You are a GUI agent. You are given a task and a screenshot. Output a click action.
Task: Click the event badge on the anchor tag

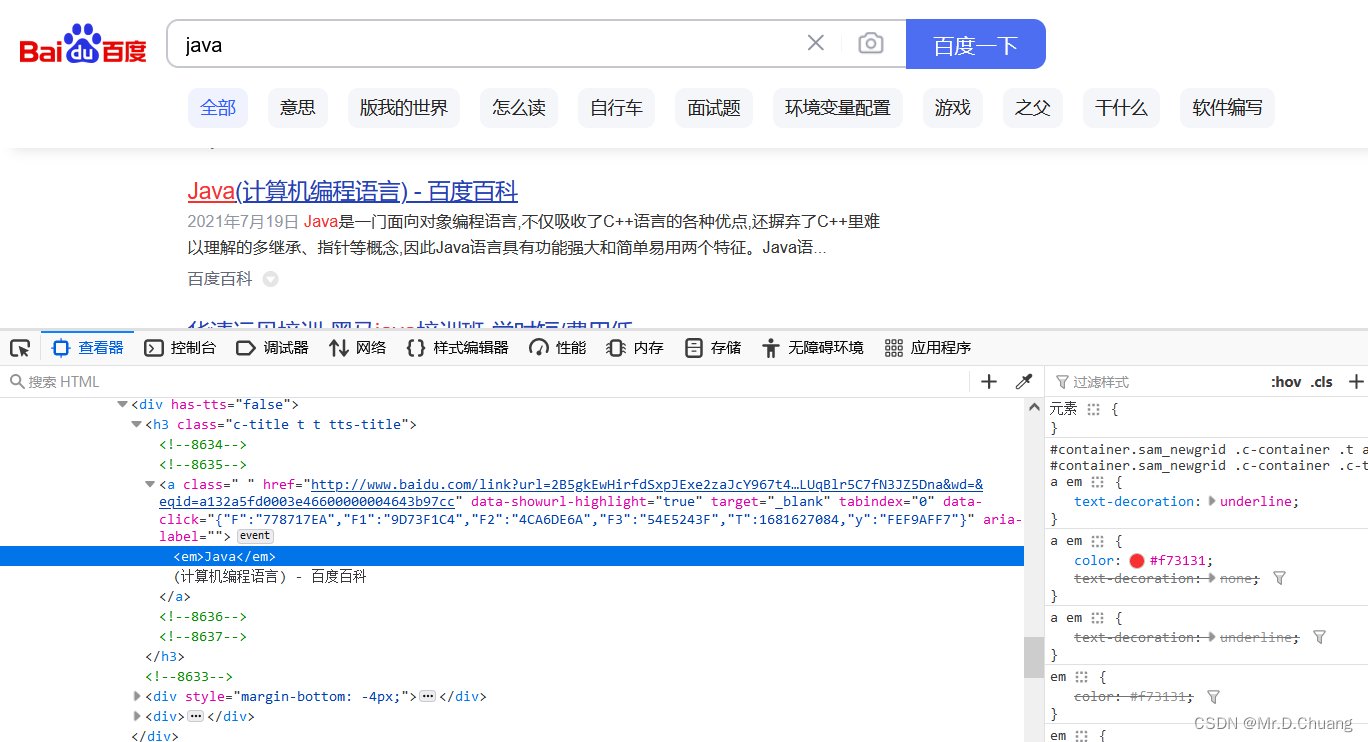(x=254, y=536)
